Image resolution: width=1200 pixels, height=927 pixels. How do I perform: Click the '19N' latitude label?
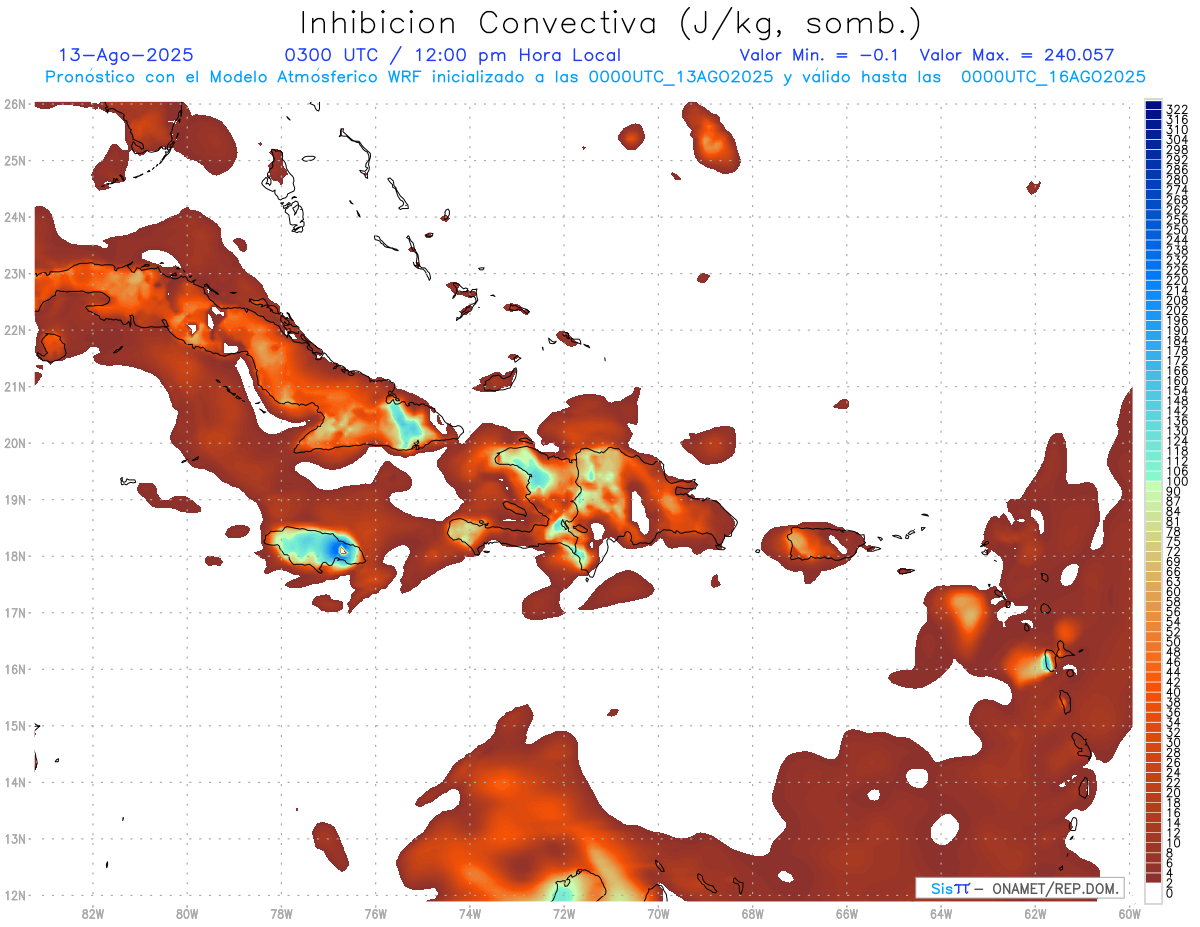(x=14, y=499)
